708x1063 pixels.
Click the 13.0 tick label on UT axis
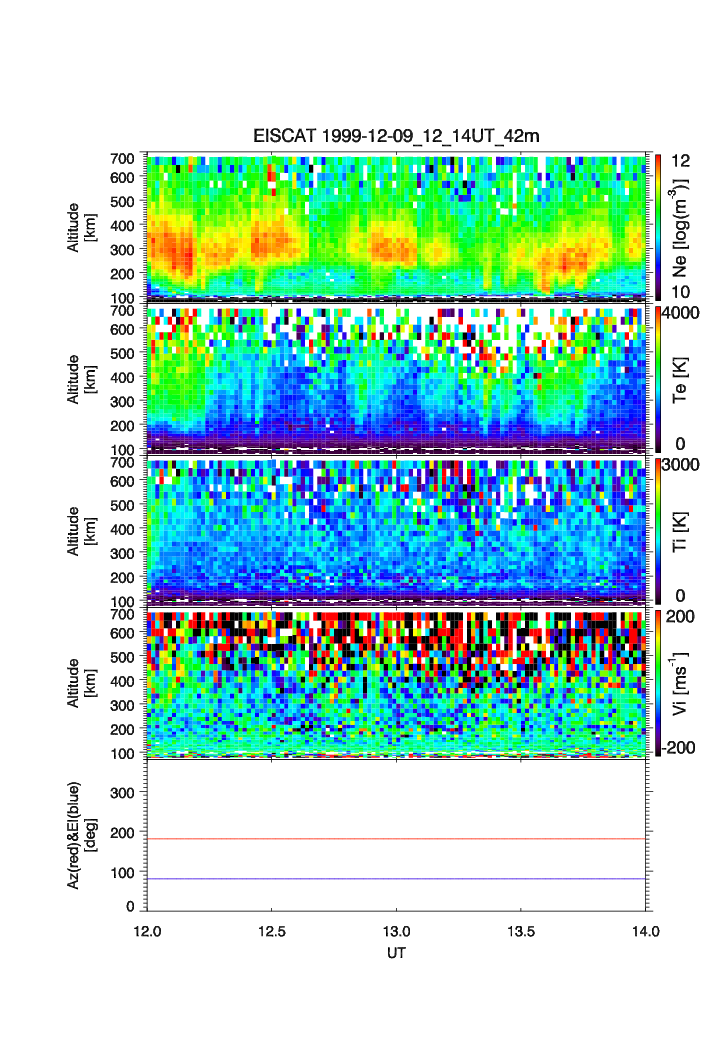coord(397,930)
